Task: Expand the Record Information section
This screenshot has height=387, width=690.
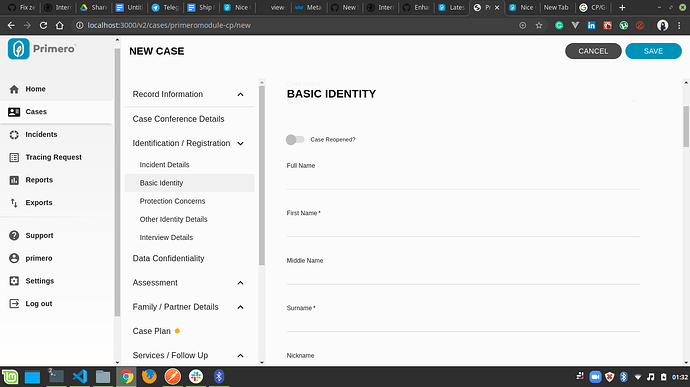Action: pos(240,95)
